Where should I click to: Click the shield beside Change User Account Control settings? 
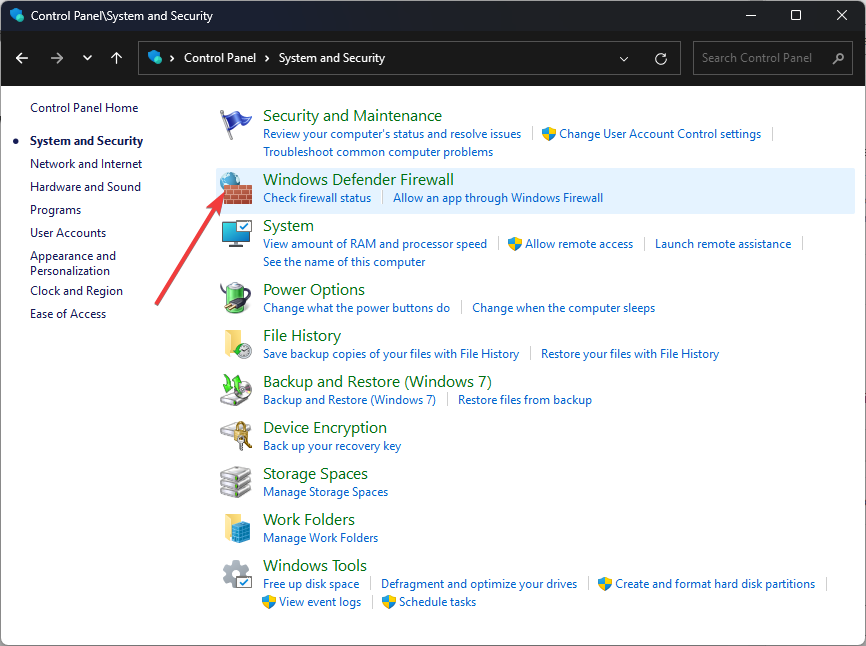[549, 133]
